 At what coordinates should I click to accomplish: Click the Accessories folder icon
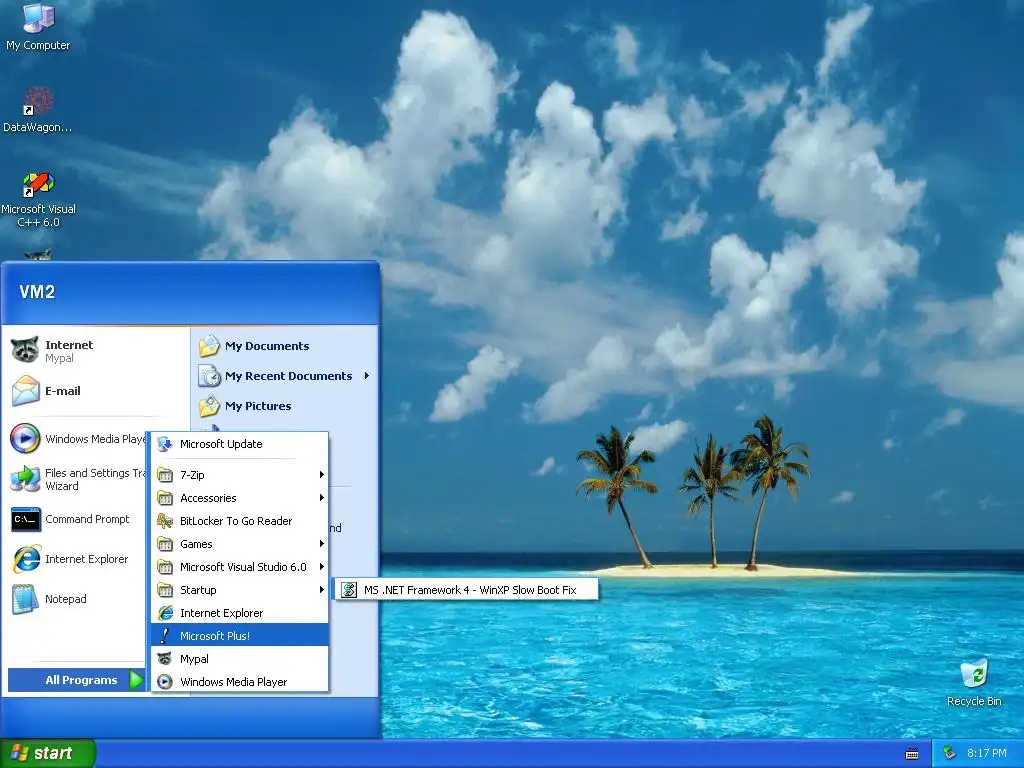[165, 498]
